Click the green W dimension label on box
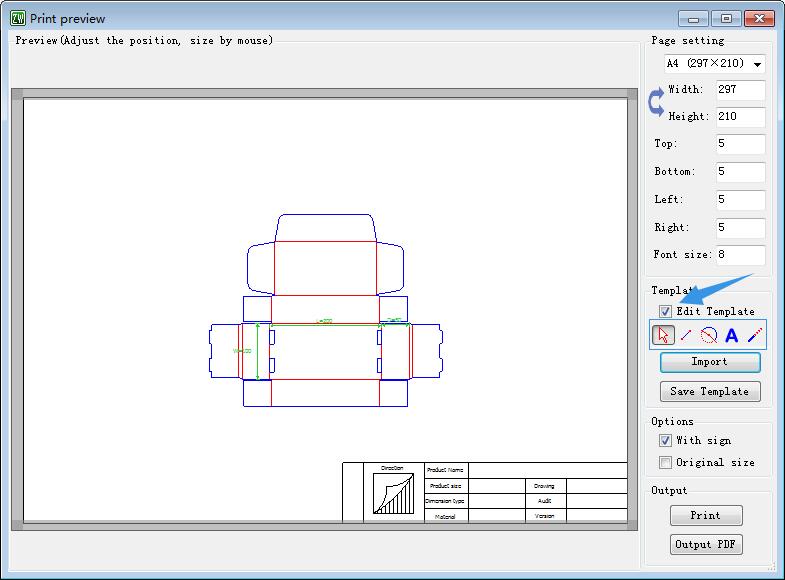The width and height of the screenshot is (785, 580). point(242,351)
